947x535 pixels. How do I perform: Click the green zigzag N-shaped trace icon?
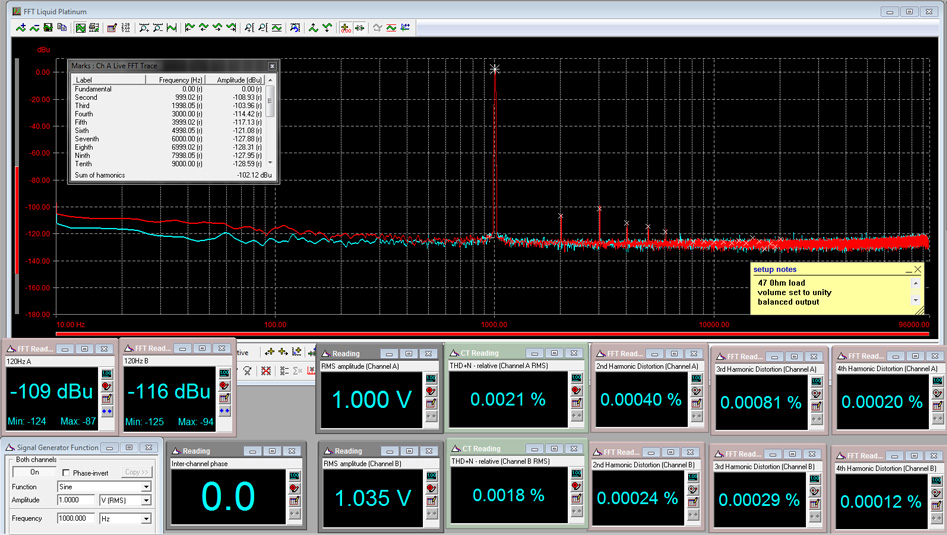point(172,28)
